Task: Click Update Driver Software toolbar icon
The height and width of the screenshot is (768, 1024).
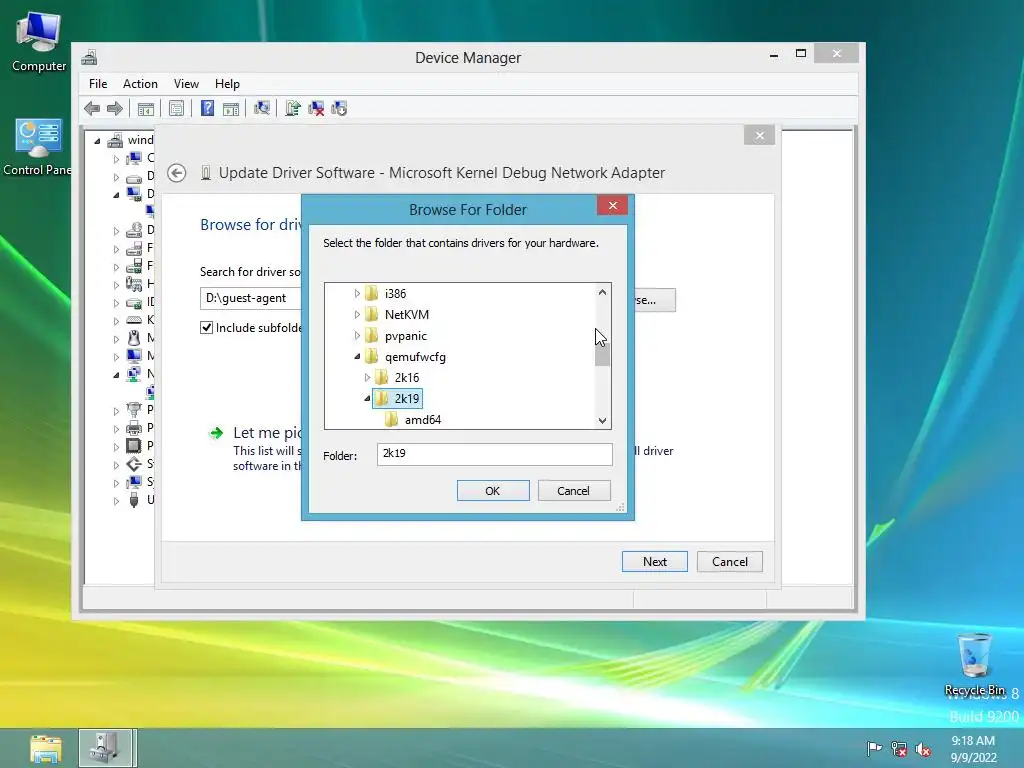Action: tap(293, 108)
